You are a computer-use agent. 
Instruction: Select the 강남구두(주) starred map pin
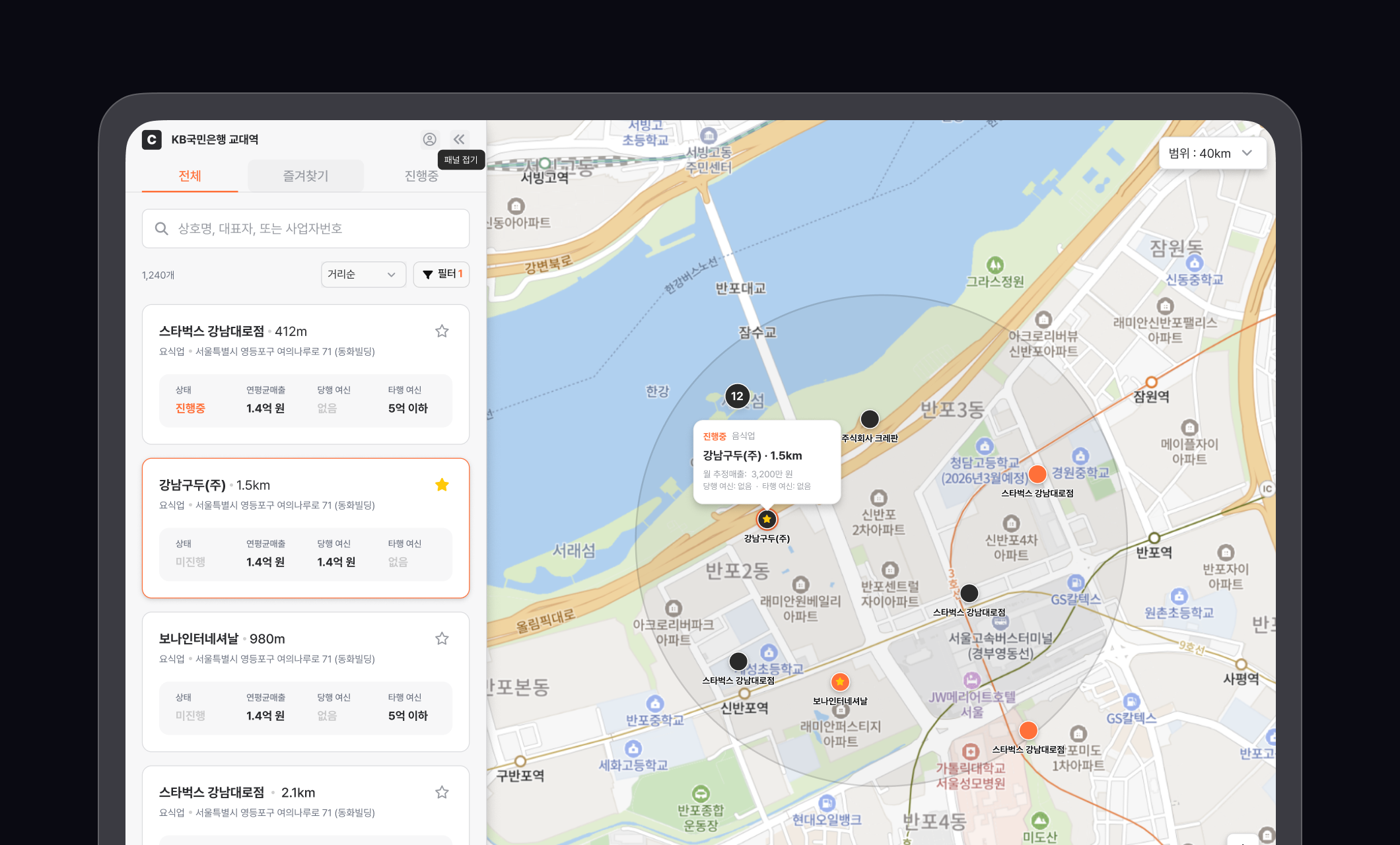point(767,520)
